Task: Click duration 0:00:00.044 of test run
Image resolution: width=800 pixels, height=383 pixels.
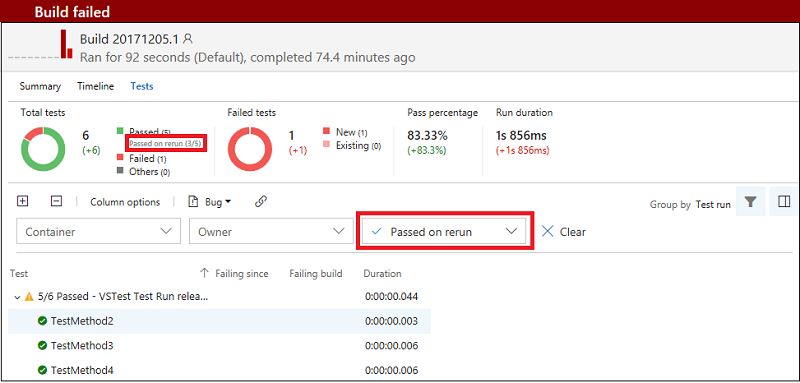Action: (391, 296)
